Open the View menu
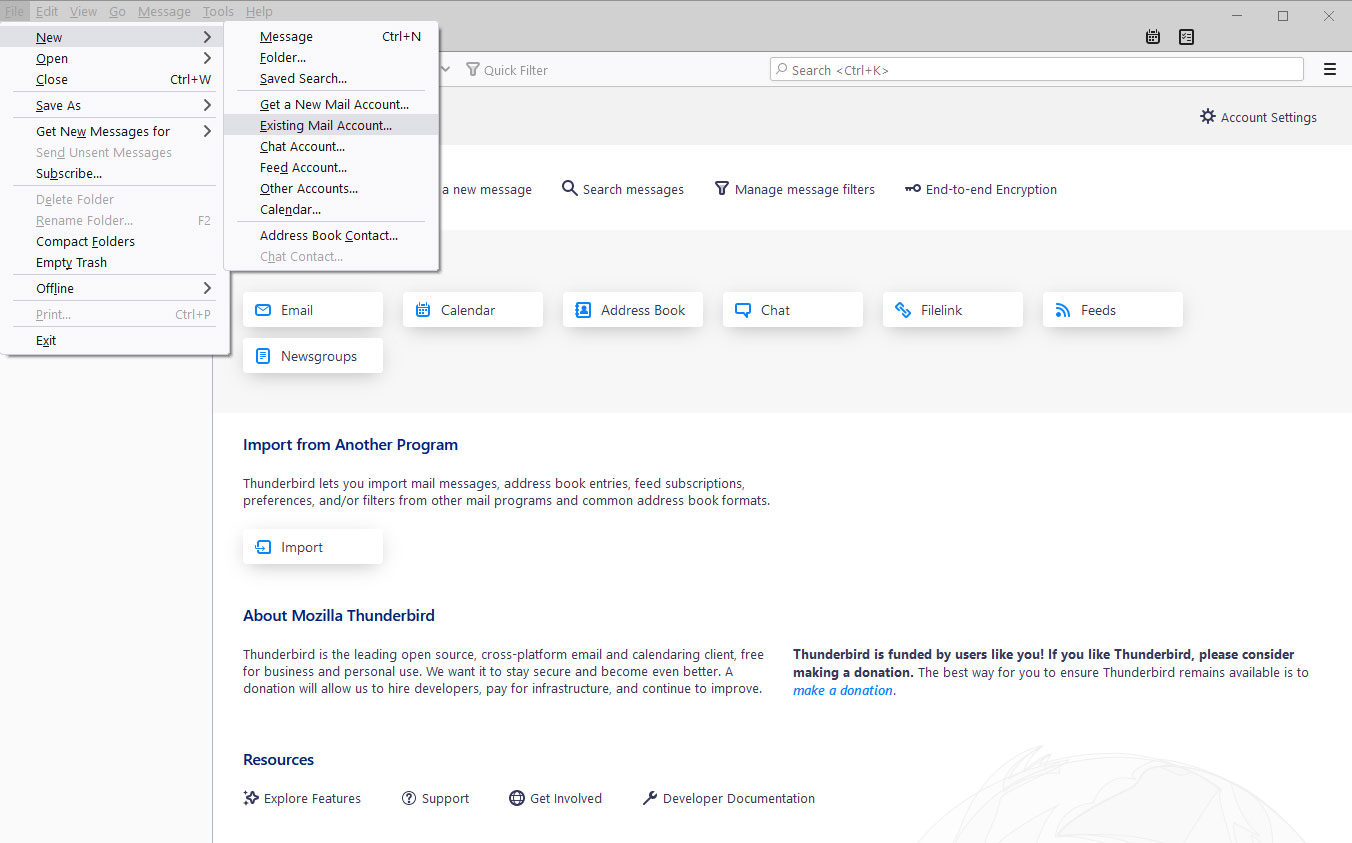1352x843 pixels. 83,12
